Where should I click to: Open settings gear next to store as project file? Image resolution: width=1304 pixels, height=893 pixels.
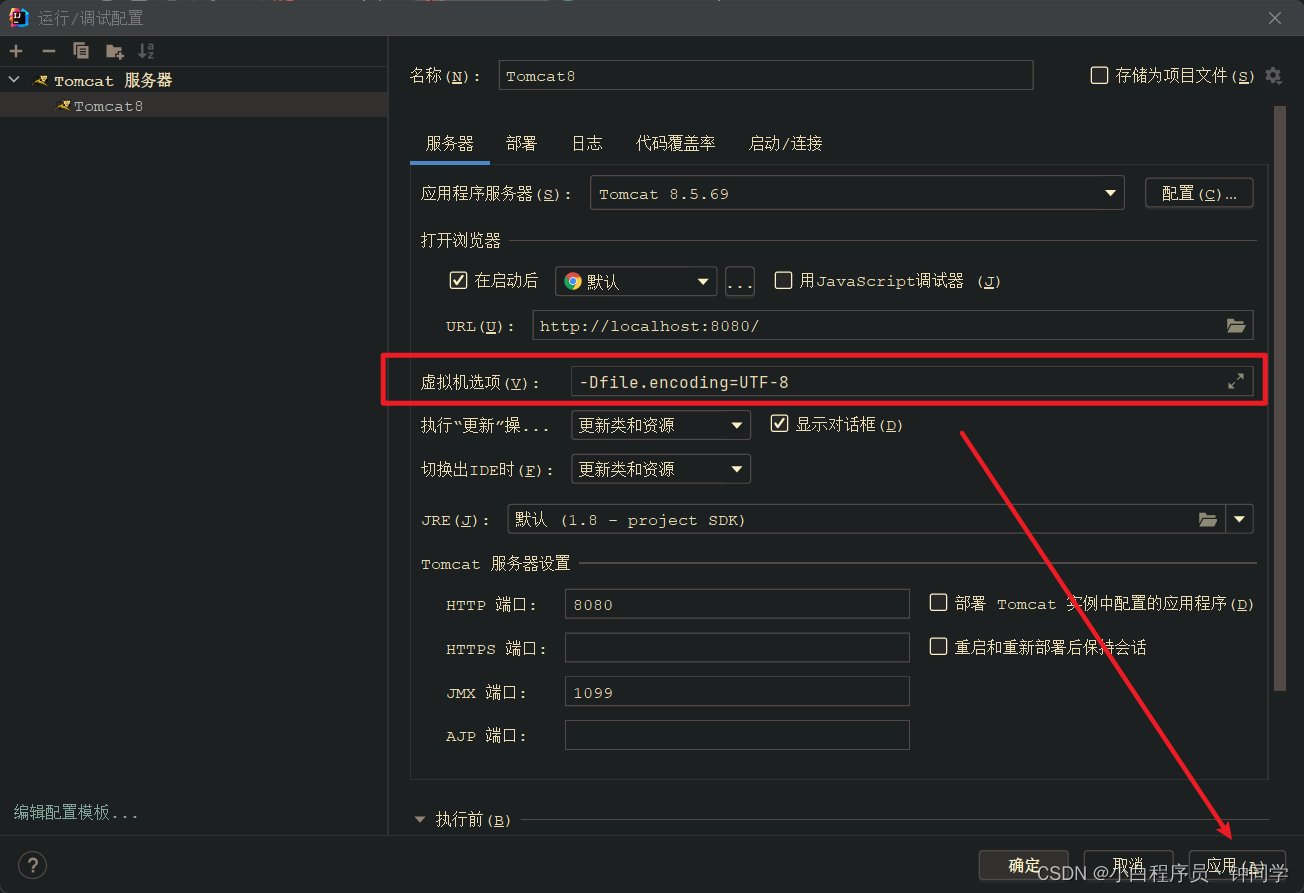[x=1273, y=76]
